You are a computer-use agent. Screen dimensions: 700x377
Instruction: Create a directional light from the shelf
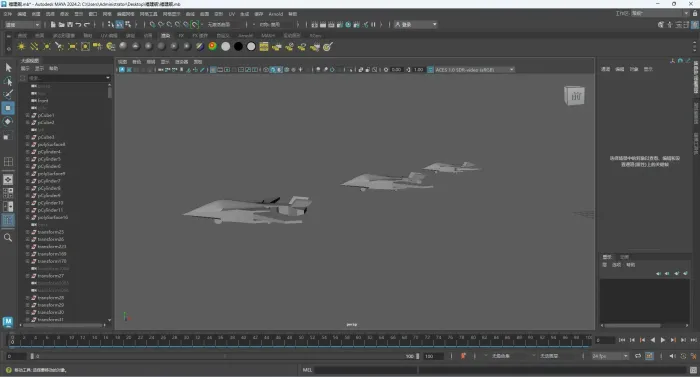click(x=34, y=46)
